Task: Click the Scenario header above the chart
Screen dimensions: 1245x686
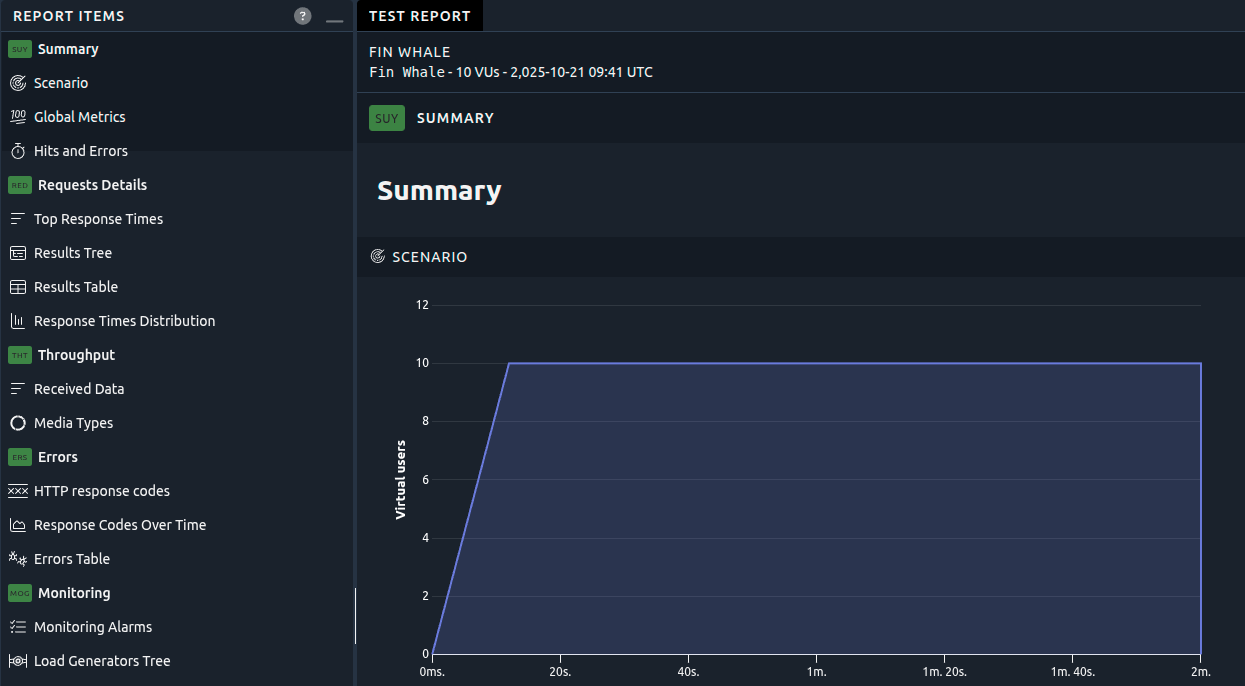Action: 429,257
